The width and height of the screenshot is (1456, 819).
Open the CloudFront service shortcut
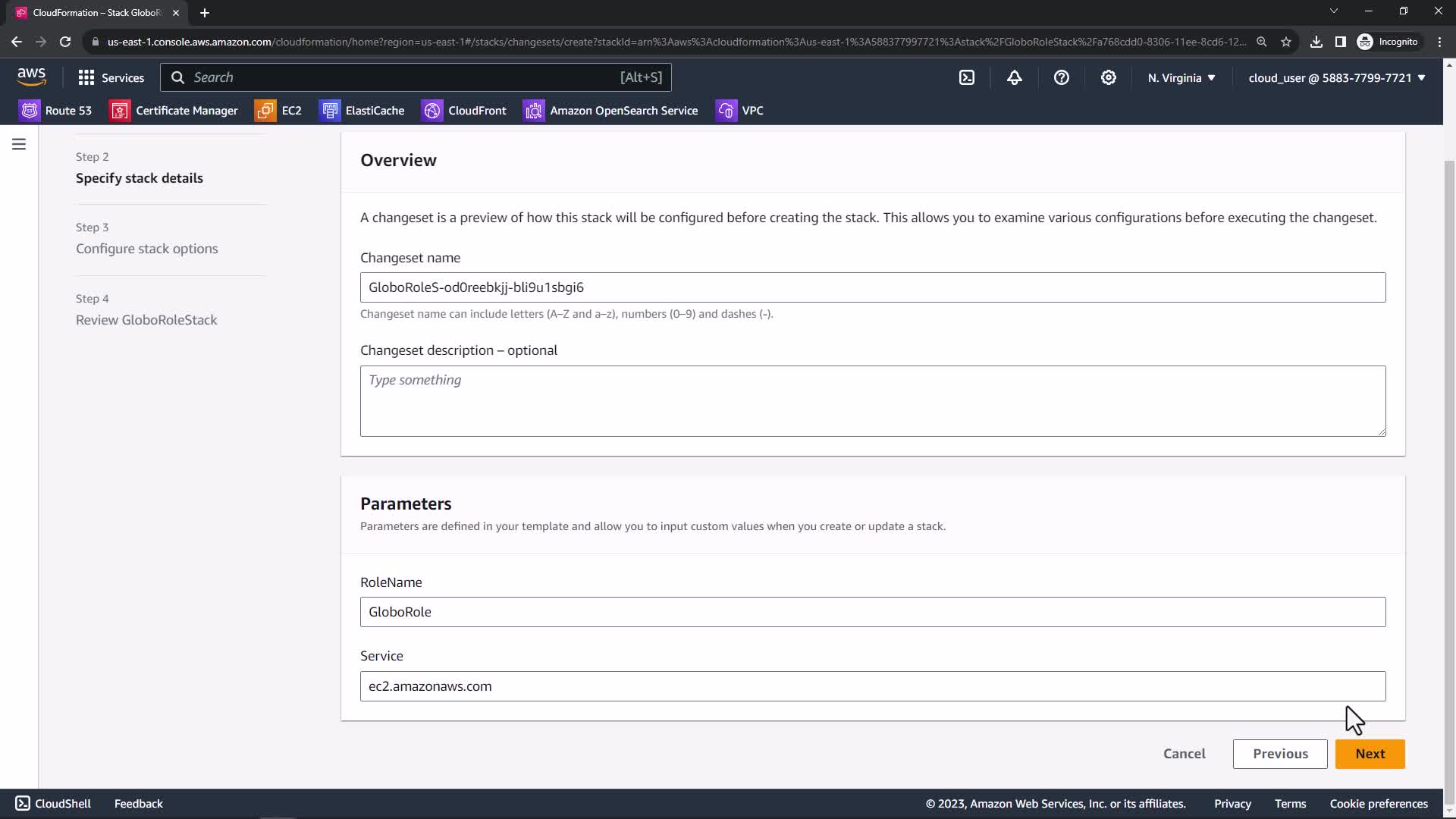pos(465,111)
